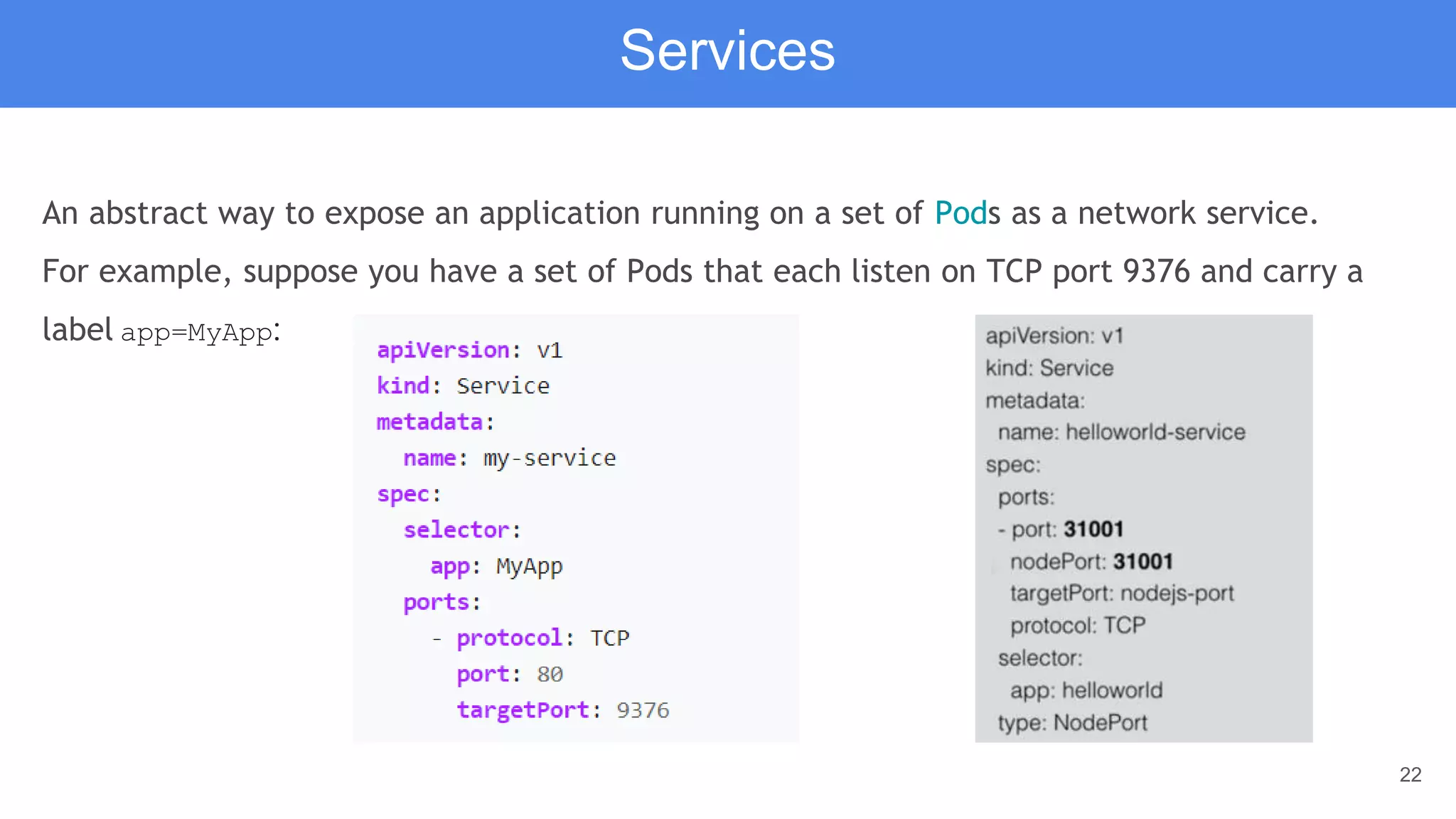Viewport: 1456px width, 819px height.
Task: Click 'targetPort: nodejs-port' line
Action: [1122, 594]
